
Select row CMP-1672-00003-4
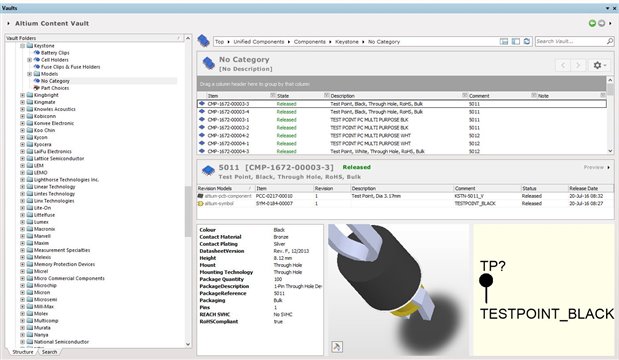402,112
